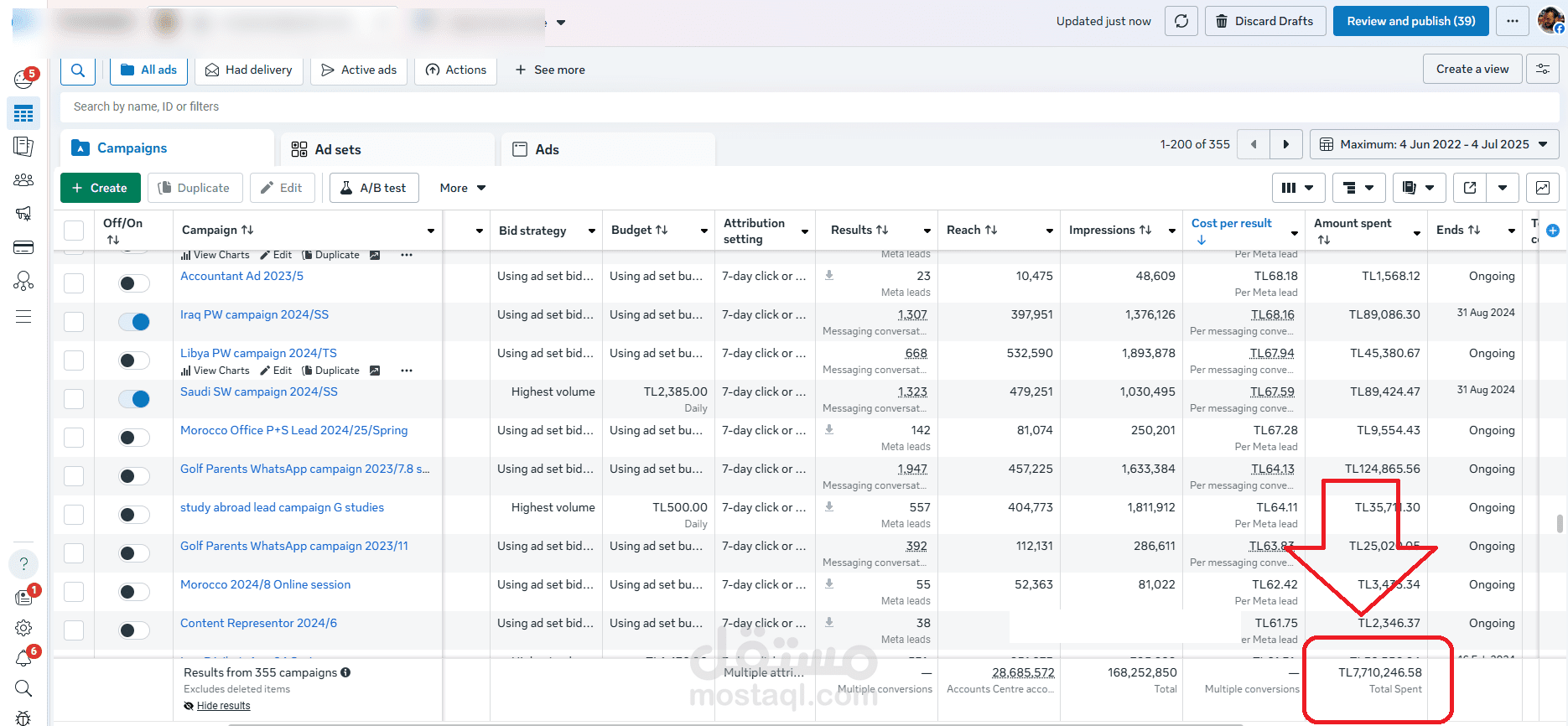Expand the More dropdown in toolbar

point(462,188)
